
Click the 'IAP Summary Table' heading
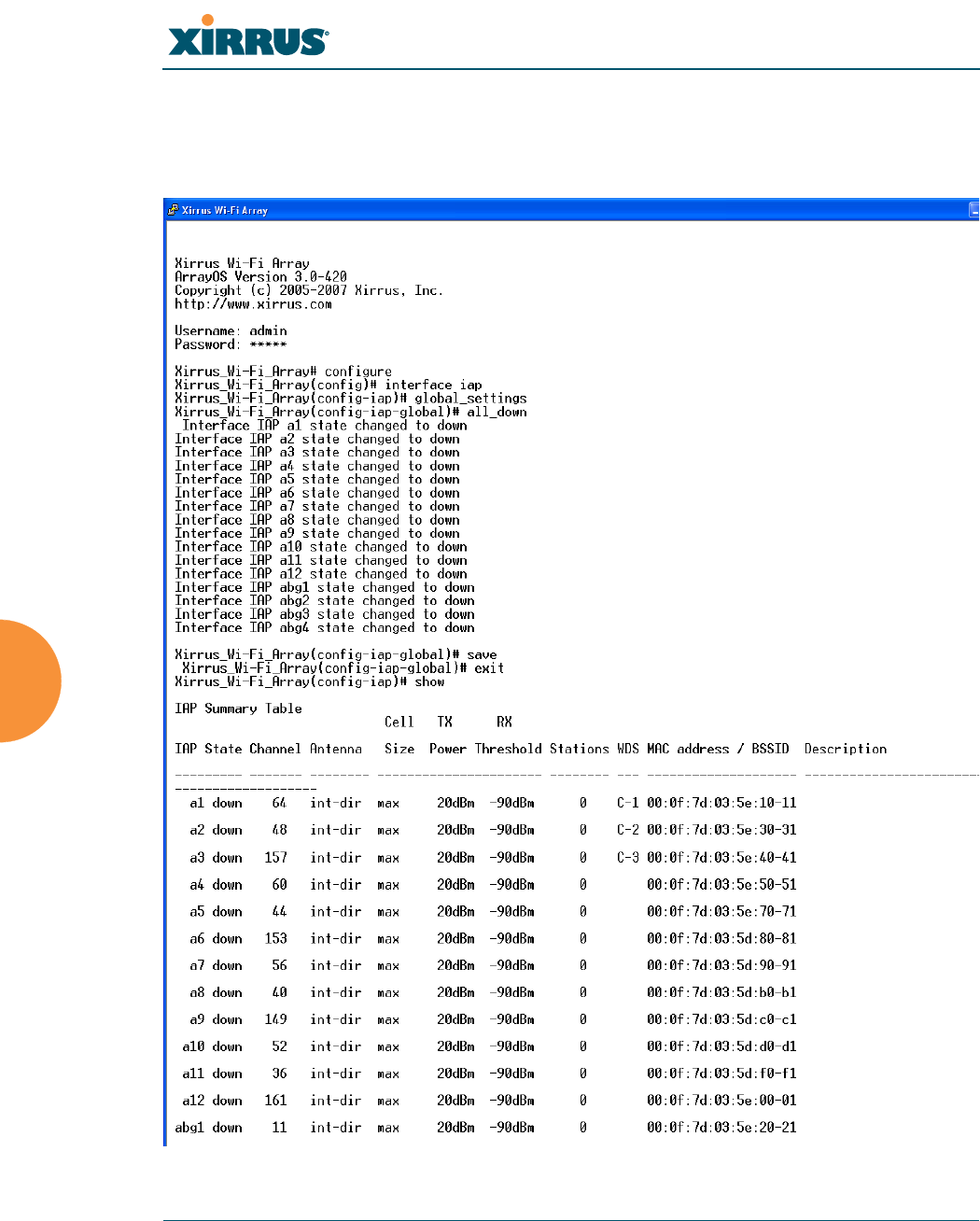[x=238, y=709]
